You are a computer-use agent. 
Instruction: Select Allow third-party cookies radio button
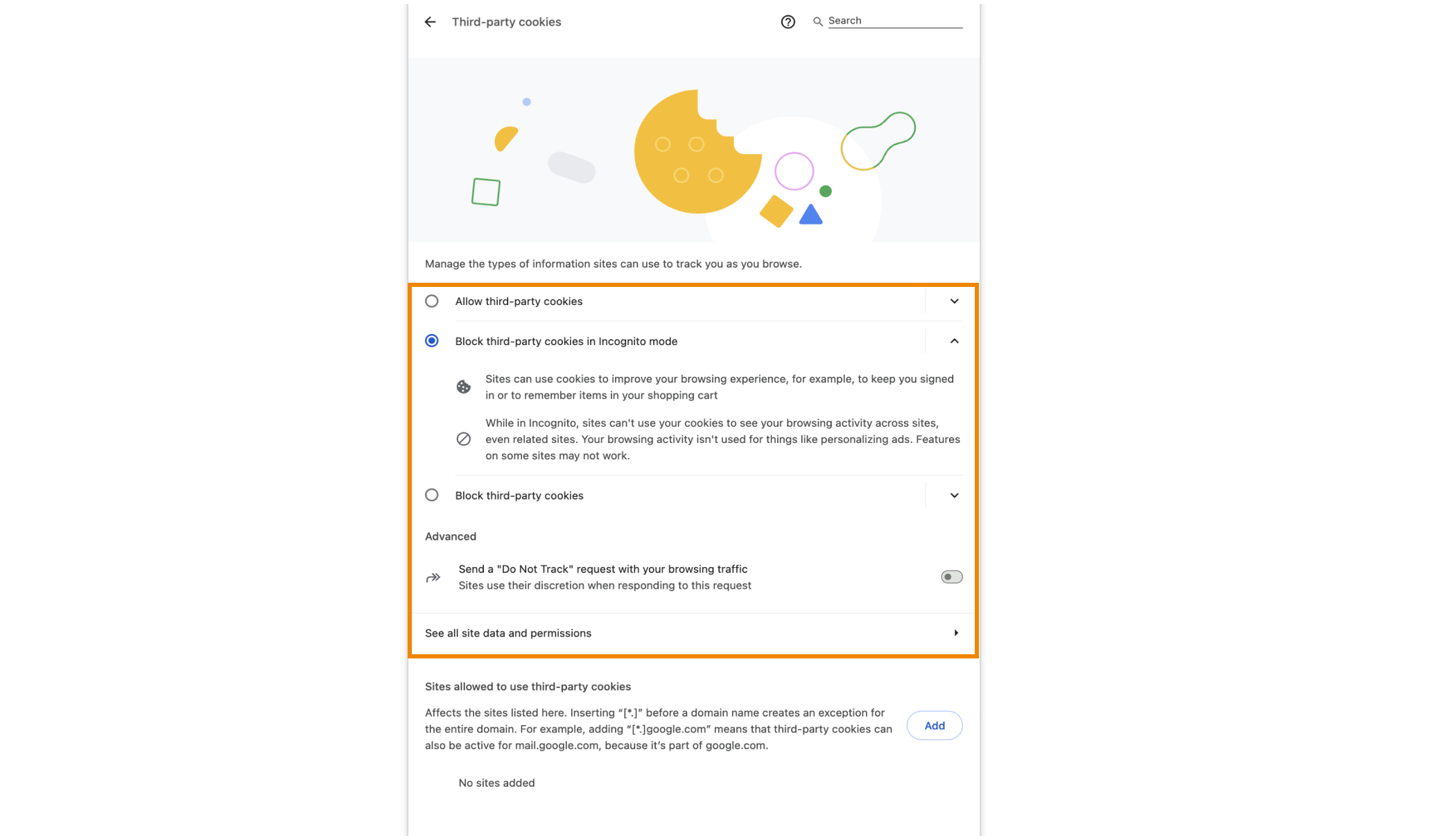coord(431,301)
